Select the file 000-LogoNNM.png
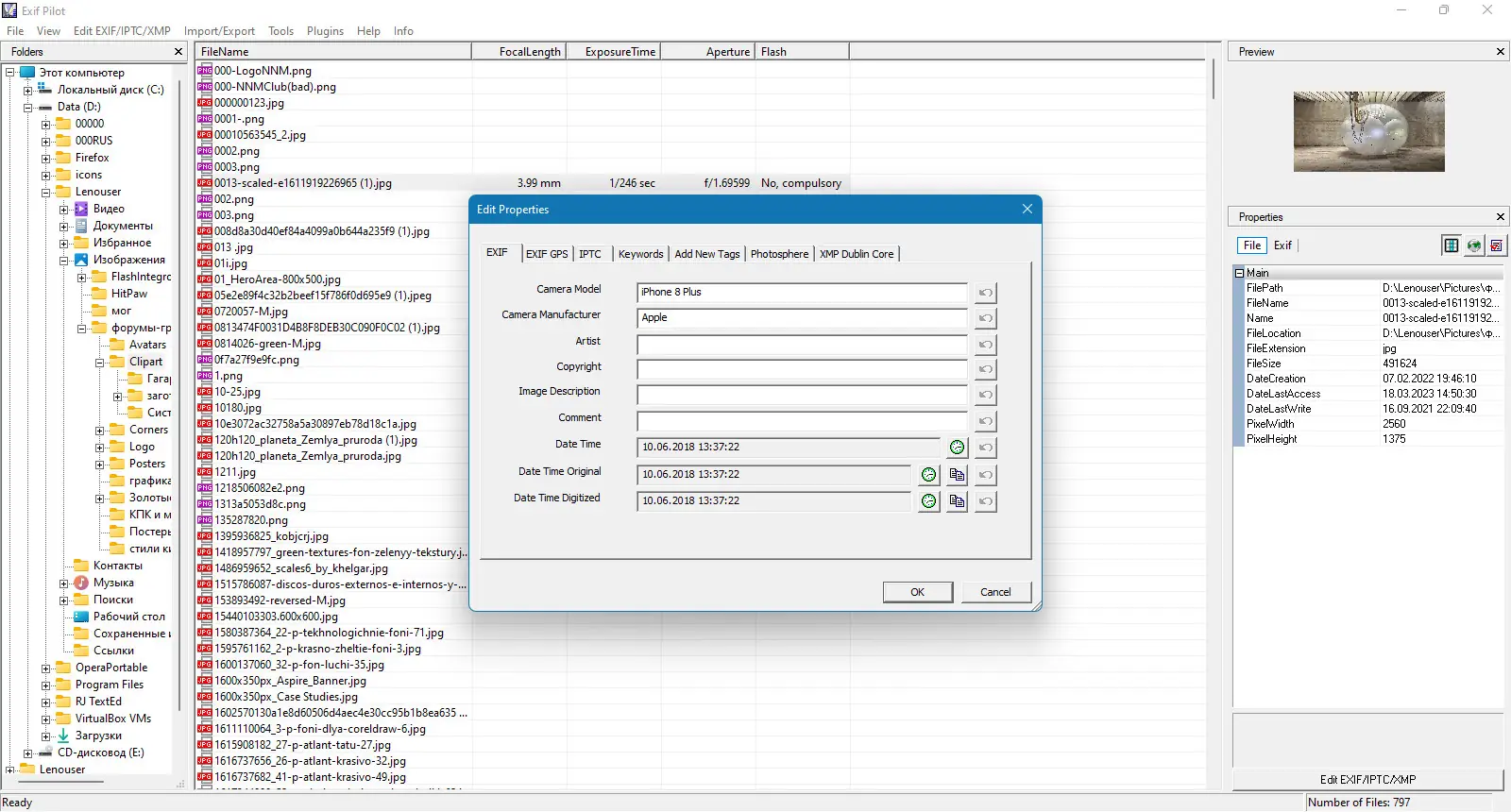Image resolution: width=1511 pixels, height=812 pixels. click(x=263, y=71)
